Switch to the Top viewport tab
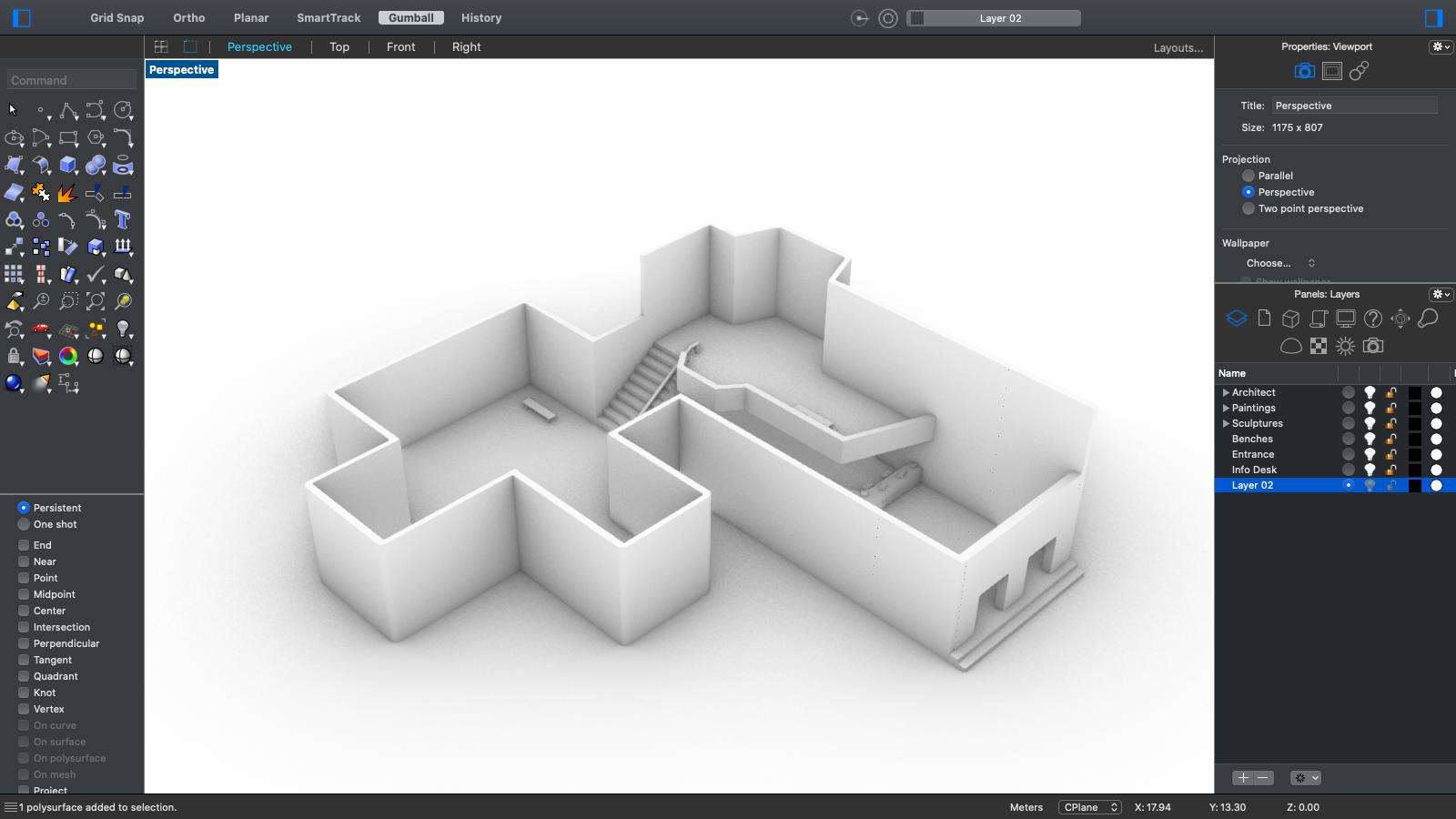This screenshot has width=1456, height=819. point(339,47)
